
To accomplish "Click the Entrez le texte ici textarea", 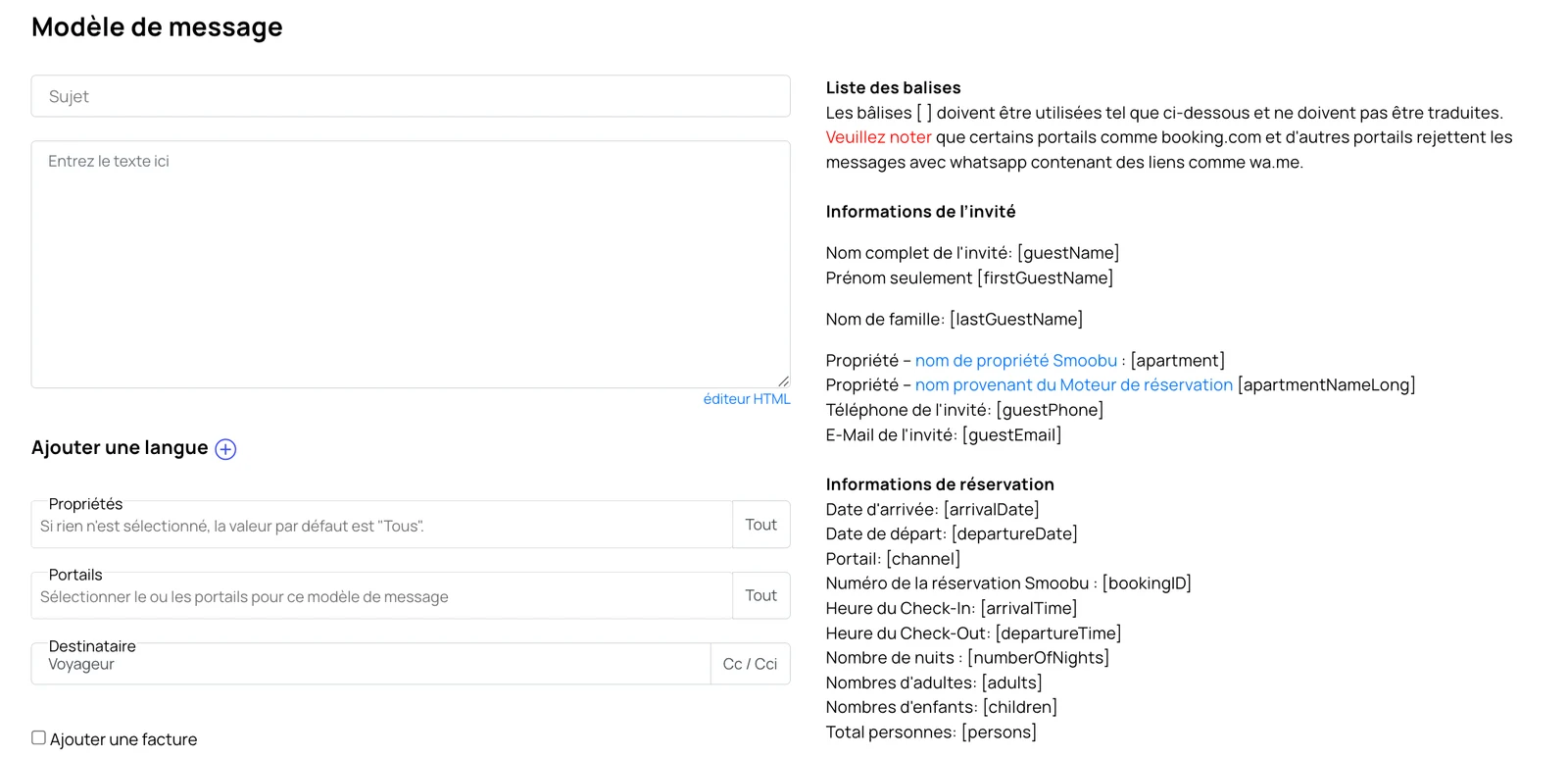I will pyautogui.click(x=411, y=265).
